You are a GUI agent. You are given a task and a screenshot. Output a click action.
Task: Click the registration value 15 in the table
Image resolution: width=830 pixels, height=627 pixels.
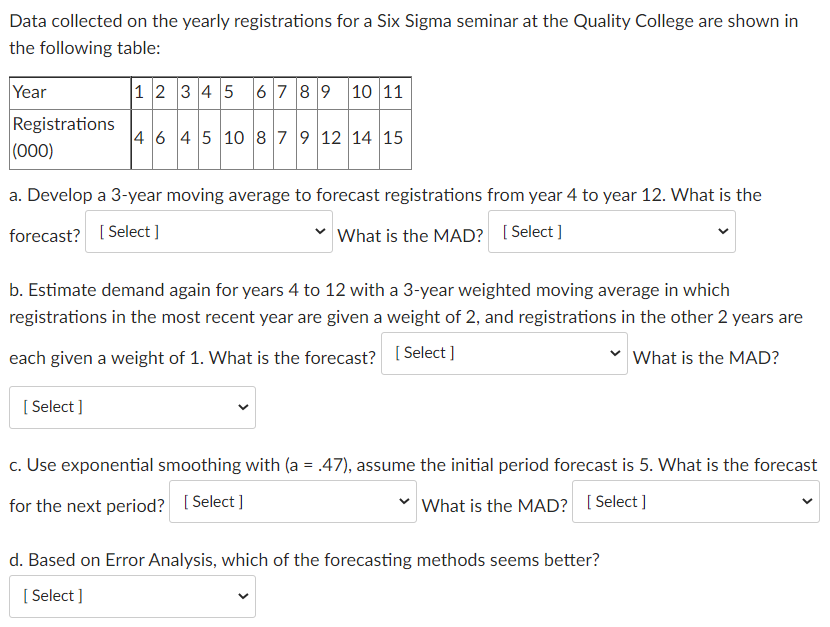(395, 139)
